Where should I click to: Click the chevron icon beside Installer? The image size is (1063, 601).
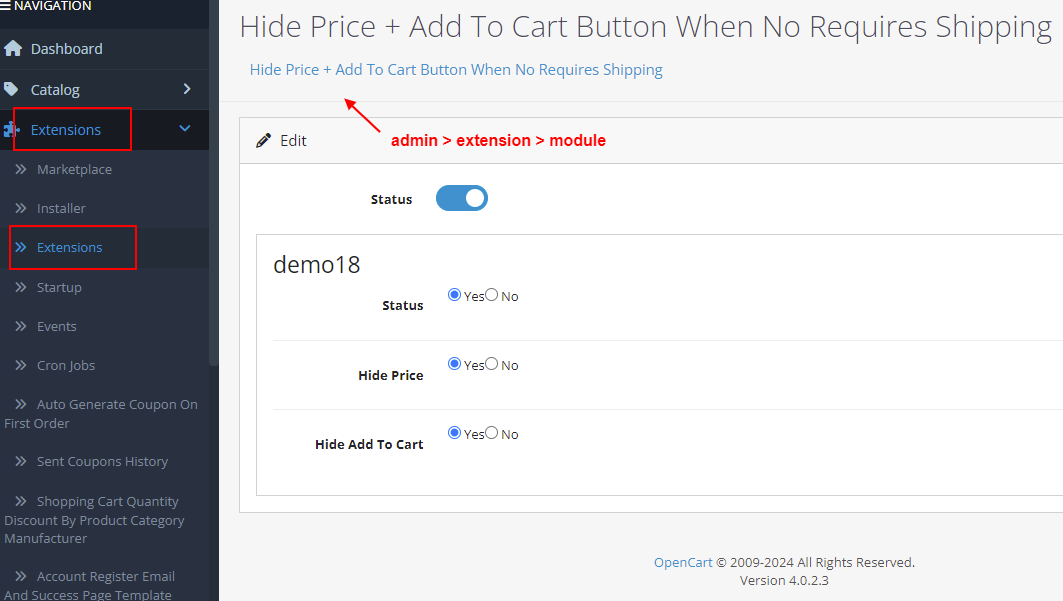pos(21,208)
